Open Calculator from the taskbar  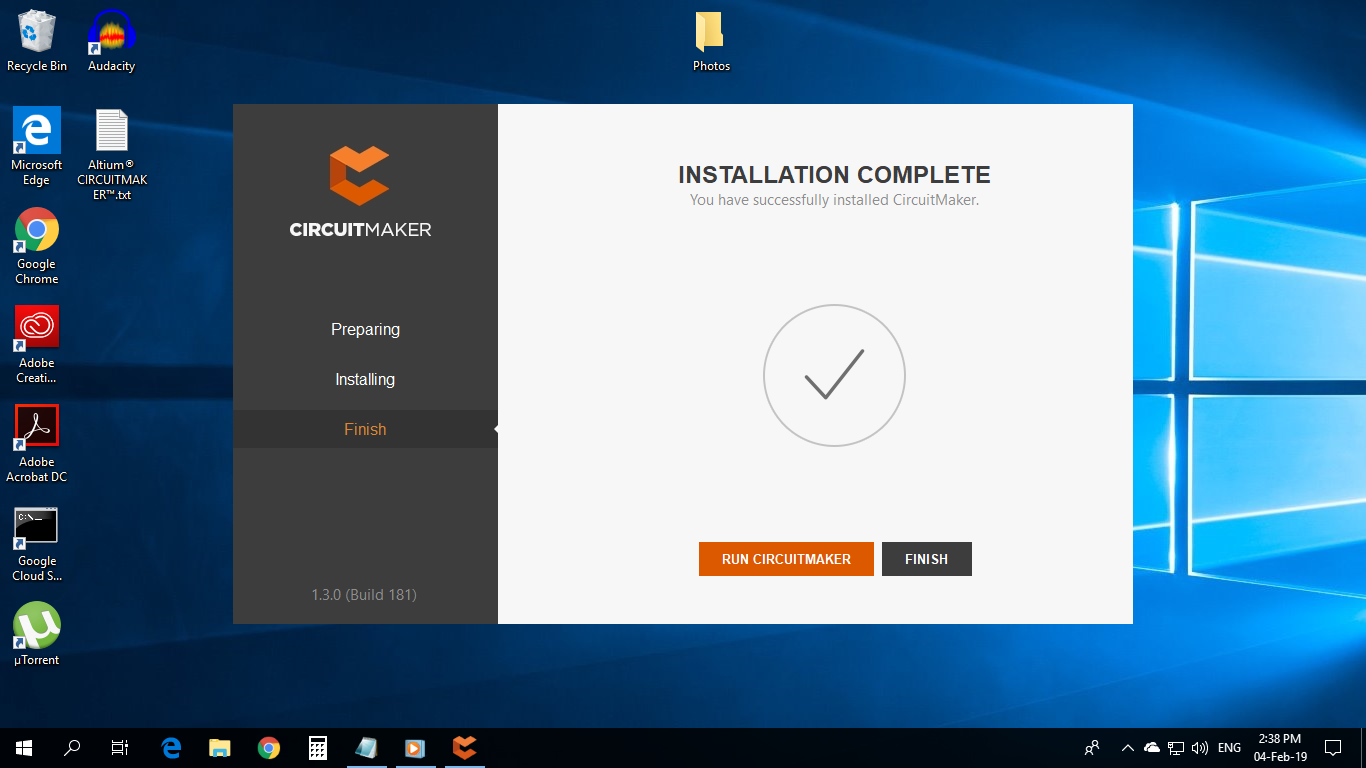pyautogui.click(x=317, y=748)
